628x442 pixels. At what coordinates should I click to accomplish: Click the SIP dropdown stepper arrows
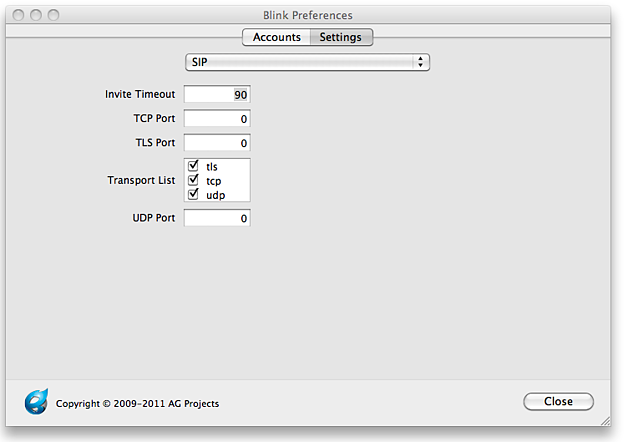[x=420, y=62]
